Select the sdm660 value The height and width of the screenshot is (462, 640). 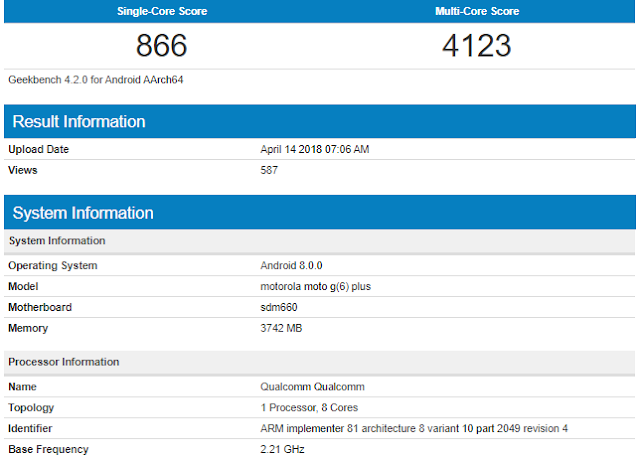coord(279,307)
